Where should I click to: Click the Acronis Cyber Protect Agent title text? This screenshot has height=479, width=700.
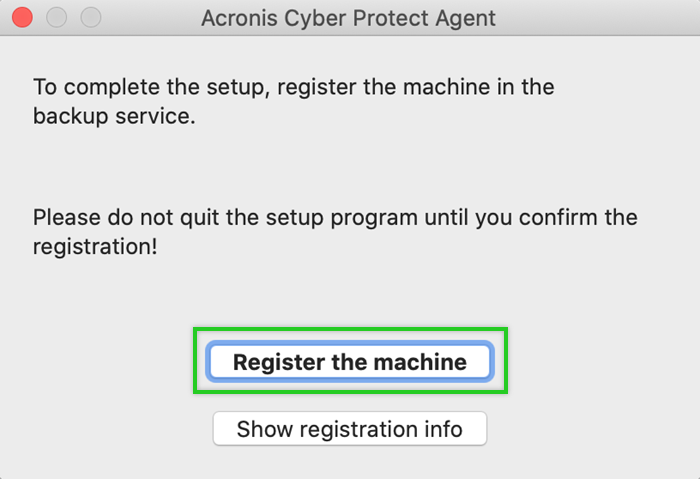coord(348,18)
